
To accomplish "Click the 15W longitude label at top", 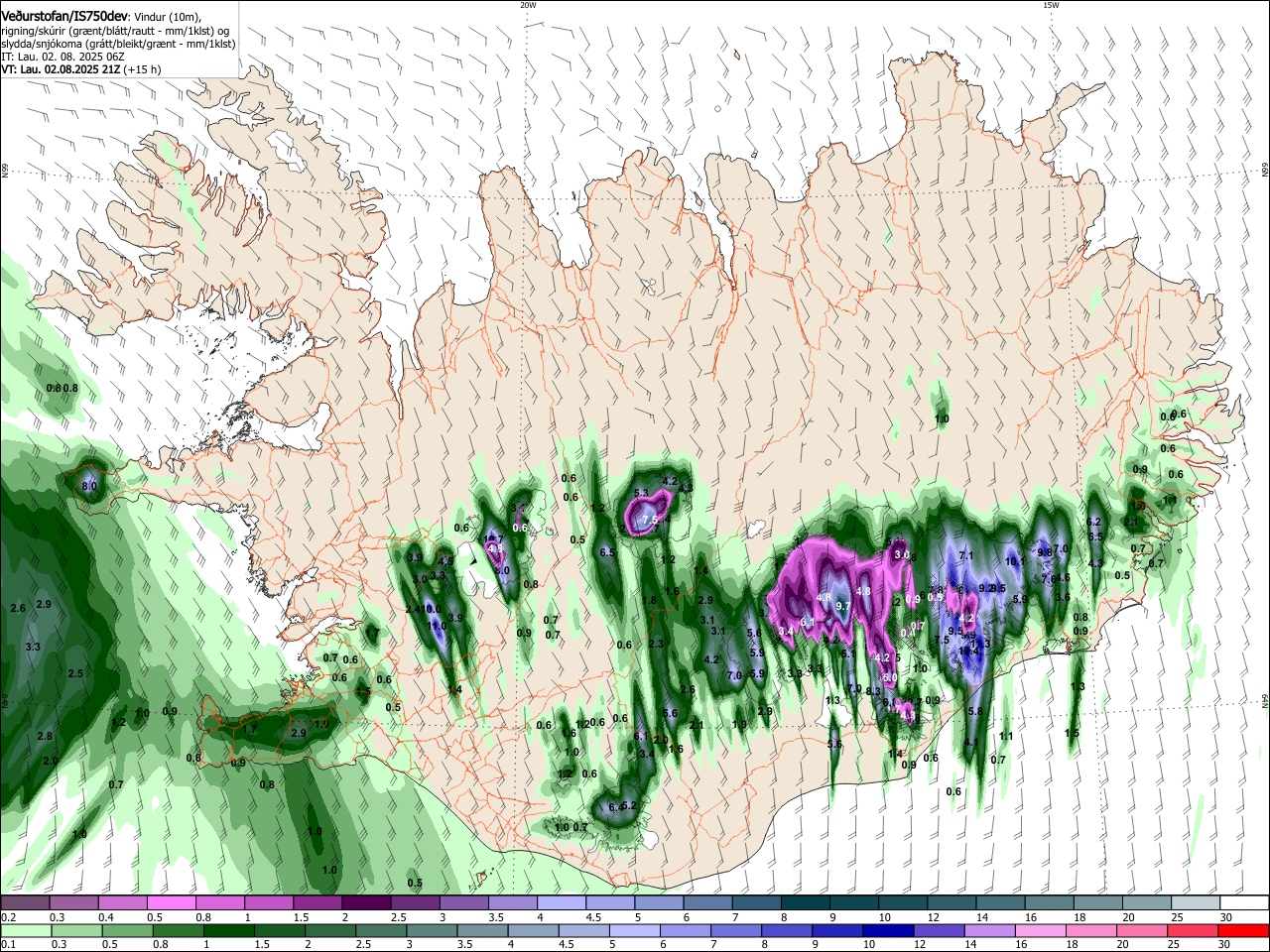I will tap(1051, 5).
